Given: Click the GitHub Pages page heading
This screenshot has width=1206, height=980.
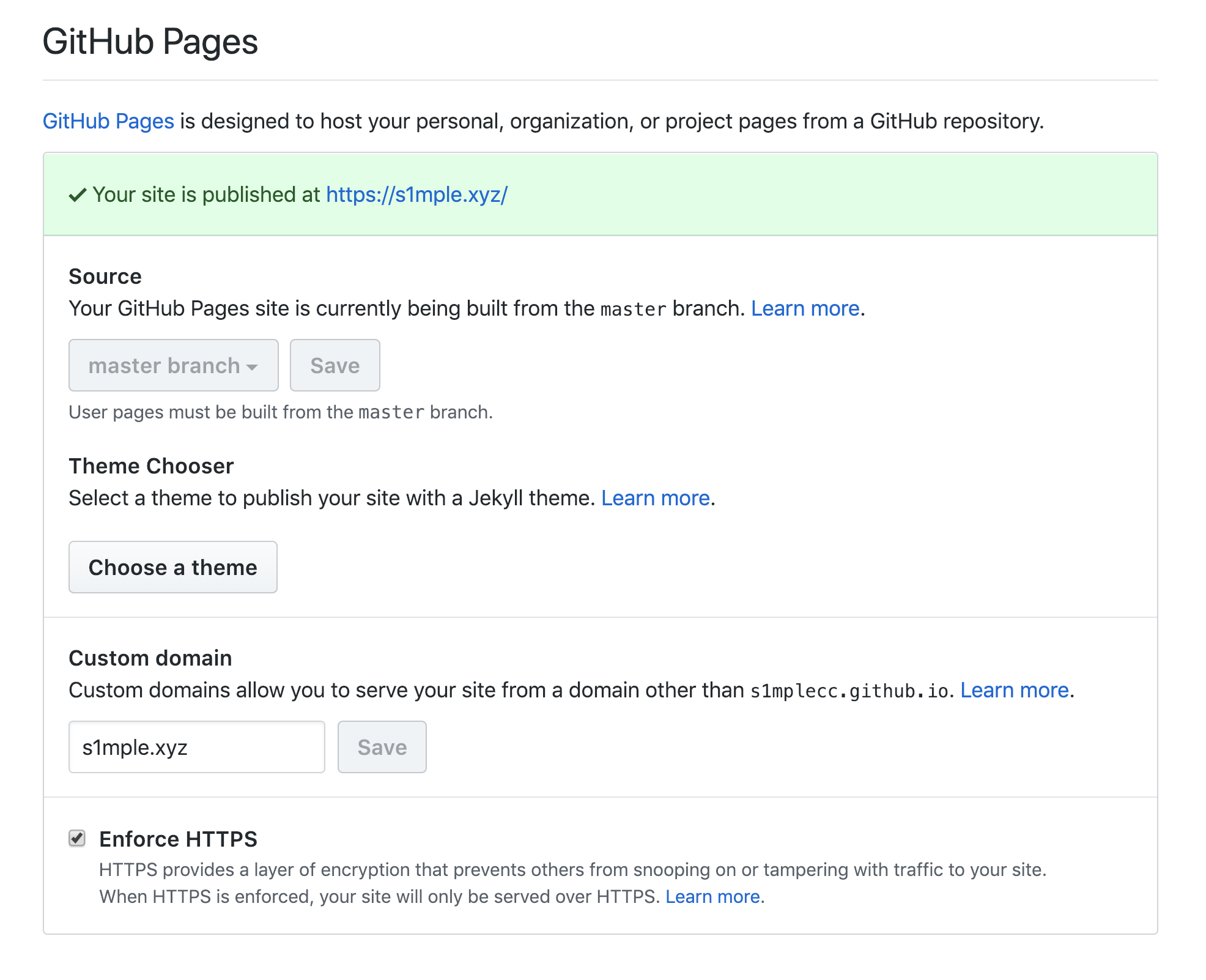Looking at the screenshot, I should click(150, 42).
